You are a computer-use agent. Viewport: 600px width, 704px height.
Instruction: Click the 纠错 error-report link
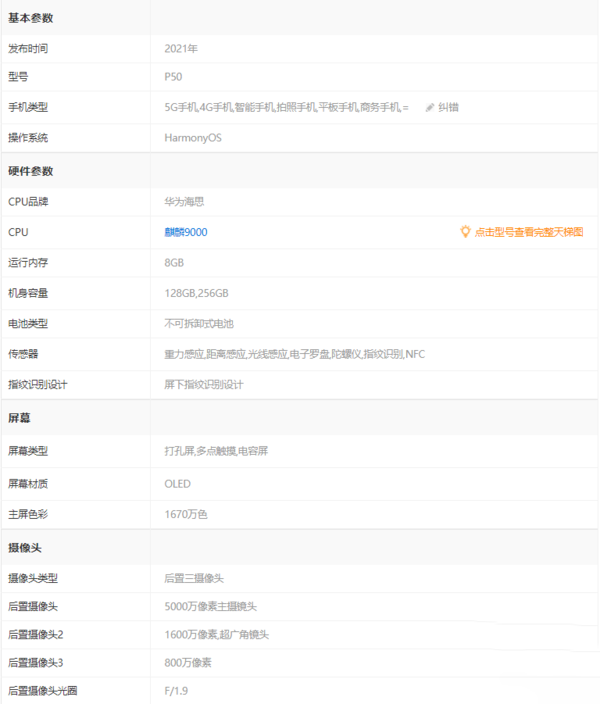tap(449, 107)
